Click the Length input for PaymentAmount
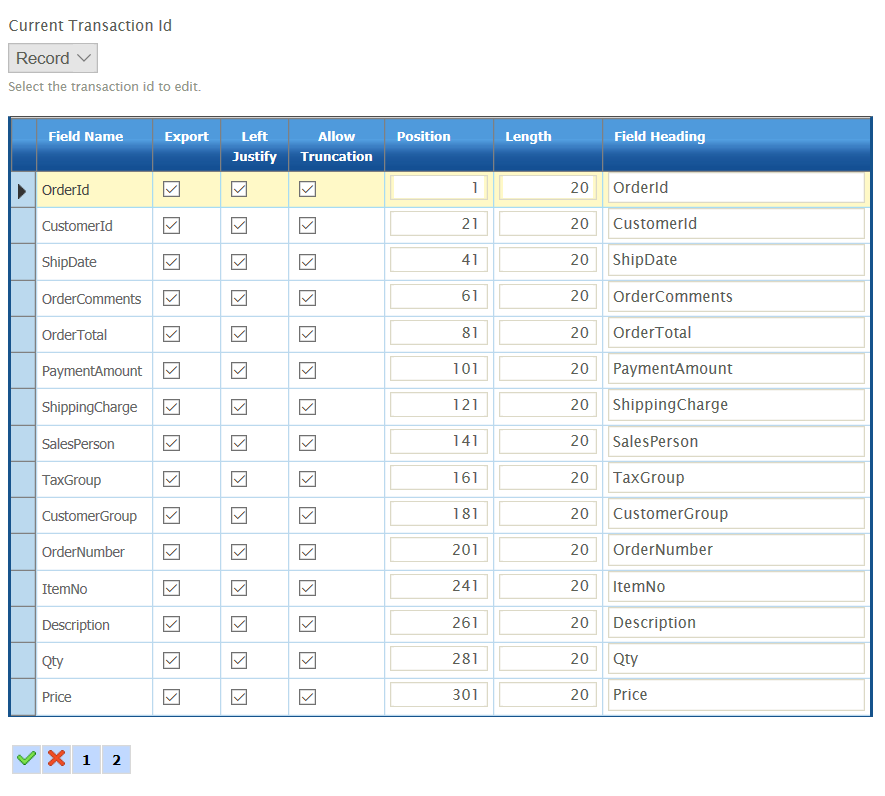 coord(547,369)
